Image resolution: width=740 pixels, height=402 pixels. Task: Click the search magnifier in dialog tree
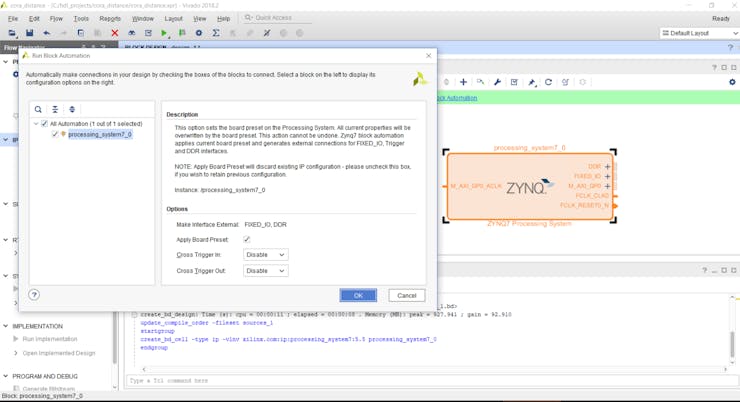[38, 109]
